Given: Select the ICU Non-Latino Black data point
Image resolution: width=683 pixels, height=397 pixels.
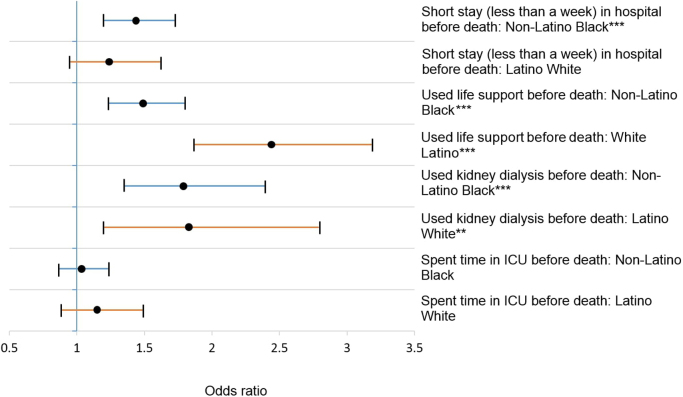Looking at the screenshot, I should coord(81,269).
